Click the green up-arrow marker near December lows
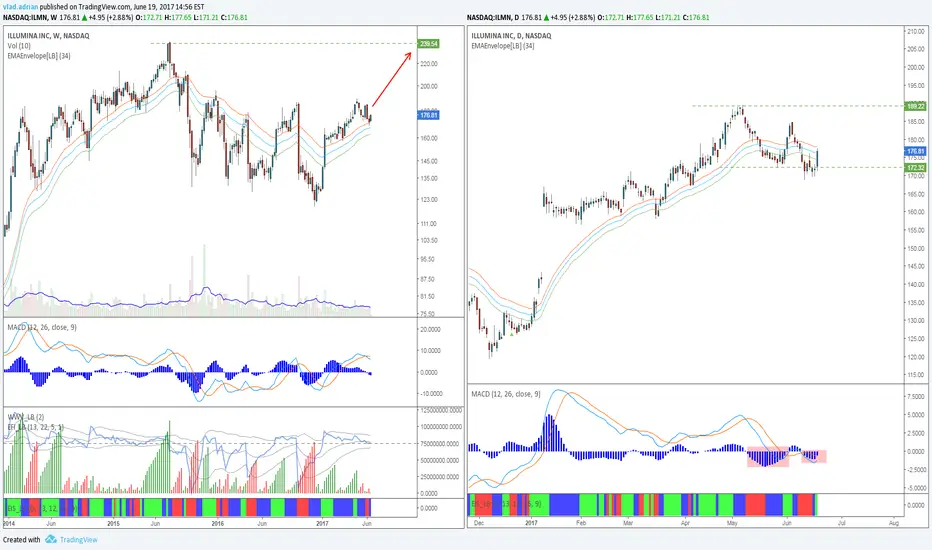Screen dimensions: 932x550 click(x=511, y=334)
